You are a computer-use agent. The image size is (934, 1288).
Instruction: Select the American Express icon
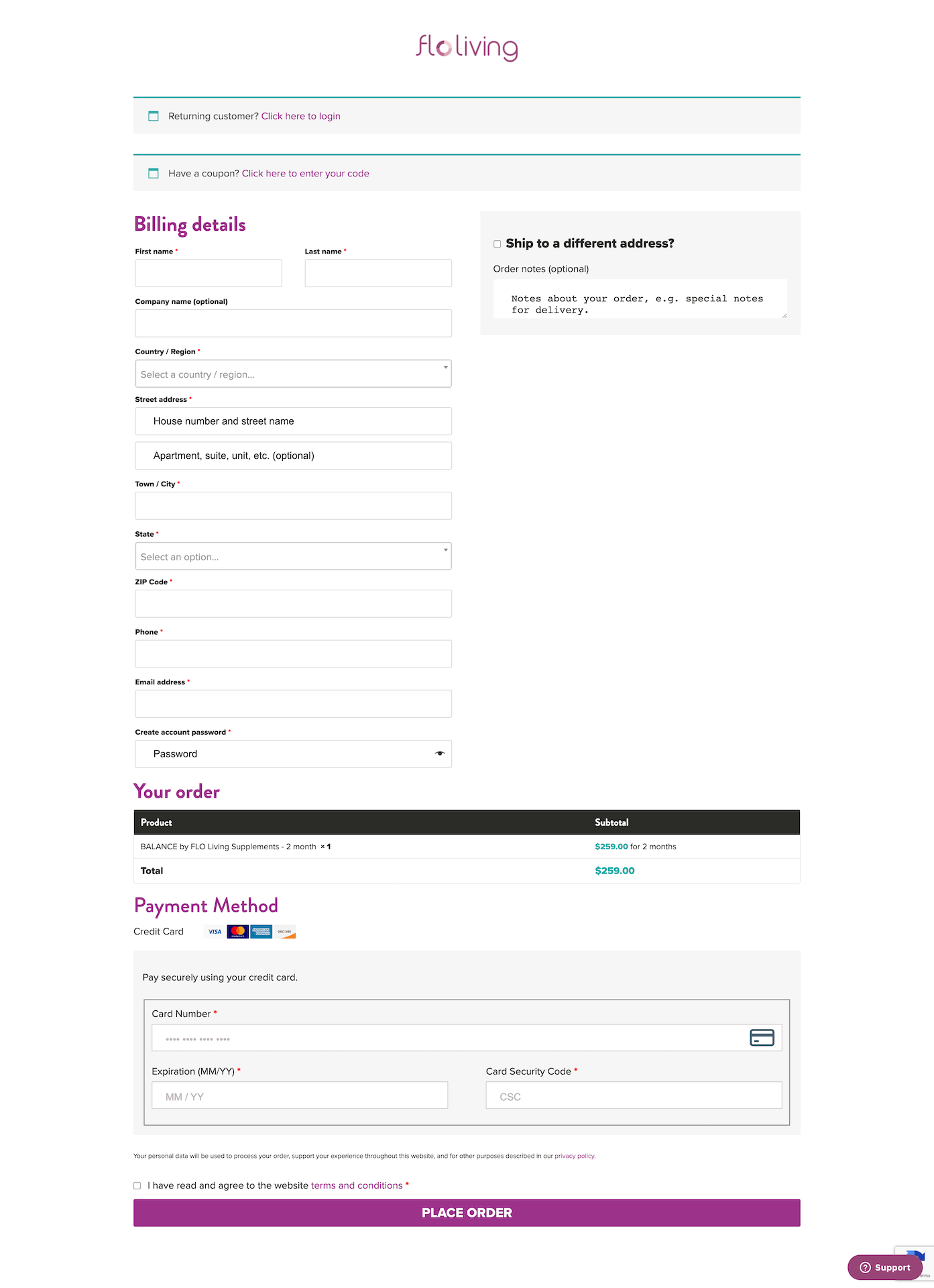click(261, 931)
